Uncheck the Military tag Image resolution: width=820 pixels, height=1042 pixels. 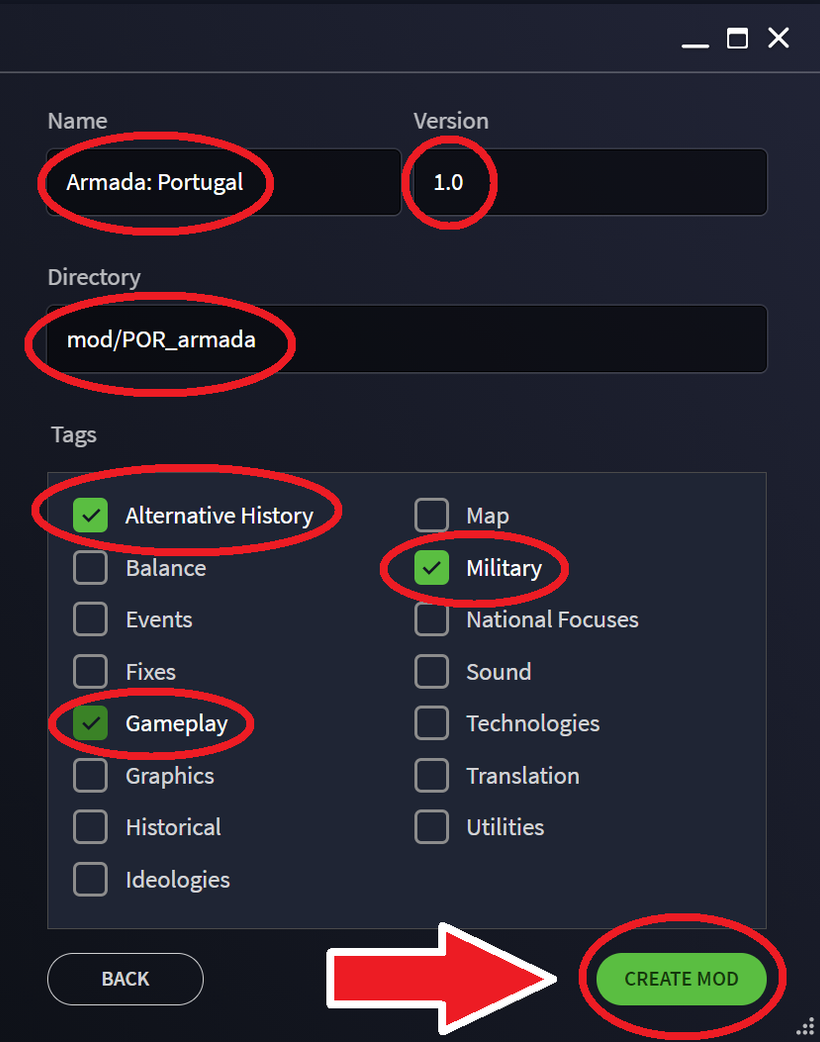click(432, 568)
